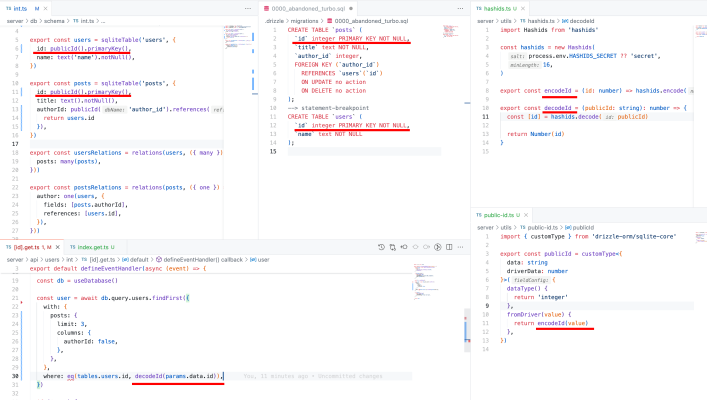Viewport: 707px width, 400px height.
Task: Click next change arrow icon in bottom toolbar
Action: pos(427,247)
